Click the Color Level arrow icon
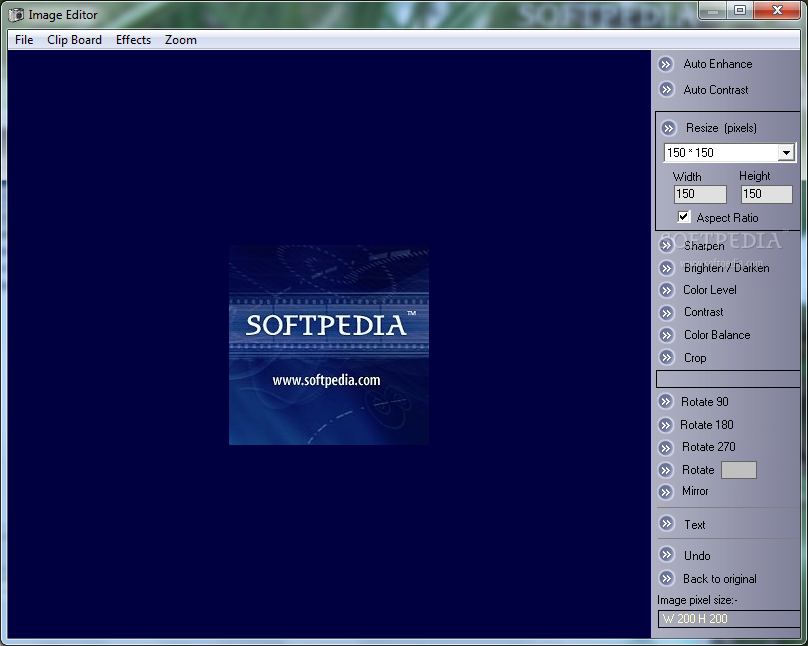Viewport: 808px width, 646px height. click(x=666, y=291)
